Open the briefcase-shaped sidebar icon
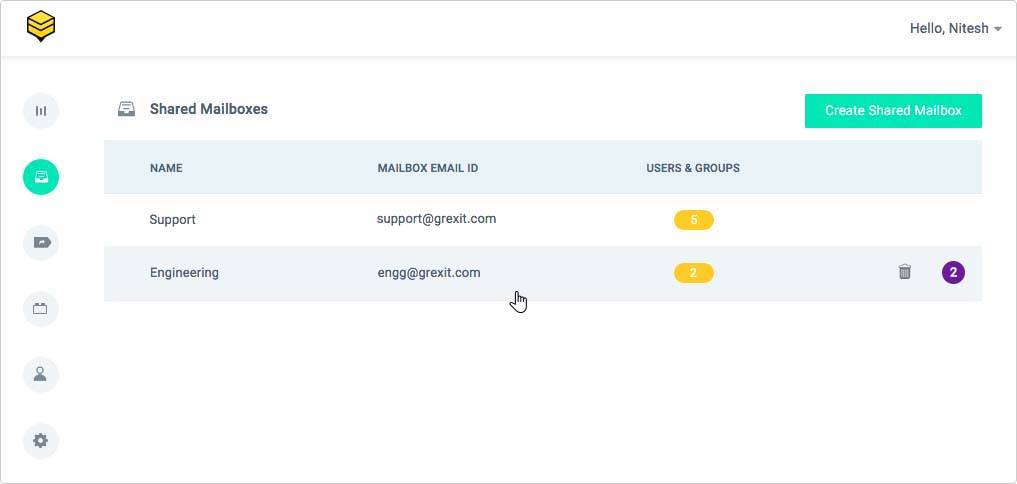Image resolution: width=1017 pixels, height=484 pixels. point(41,309)
